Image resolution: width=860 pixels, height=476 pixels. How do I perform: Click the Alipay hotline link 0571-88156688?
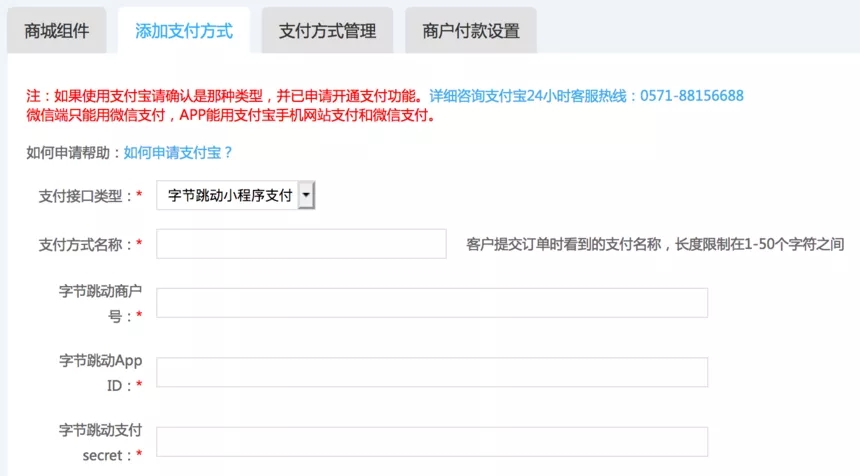pos(586,96)
